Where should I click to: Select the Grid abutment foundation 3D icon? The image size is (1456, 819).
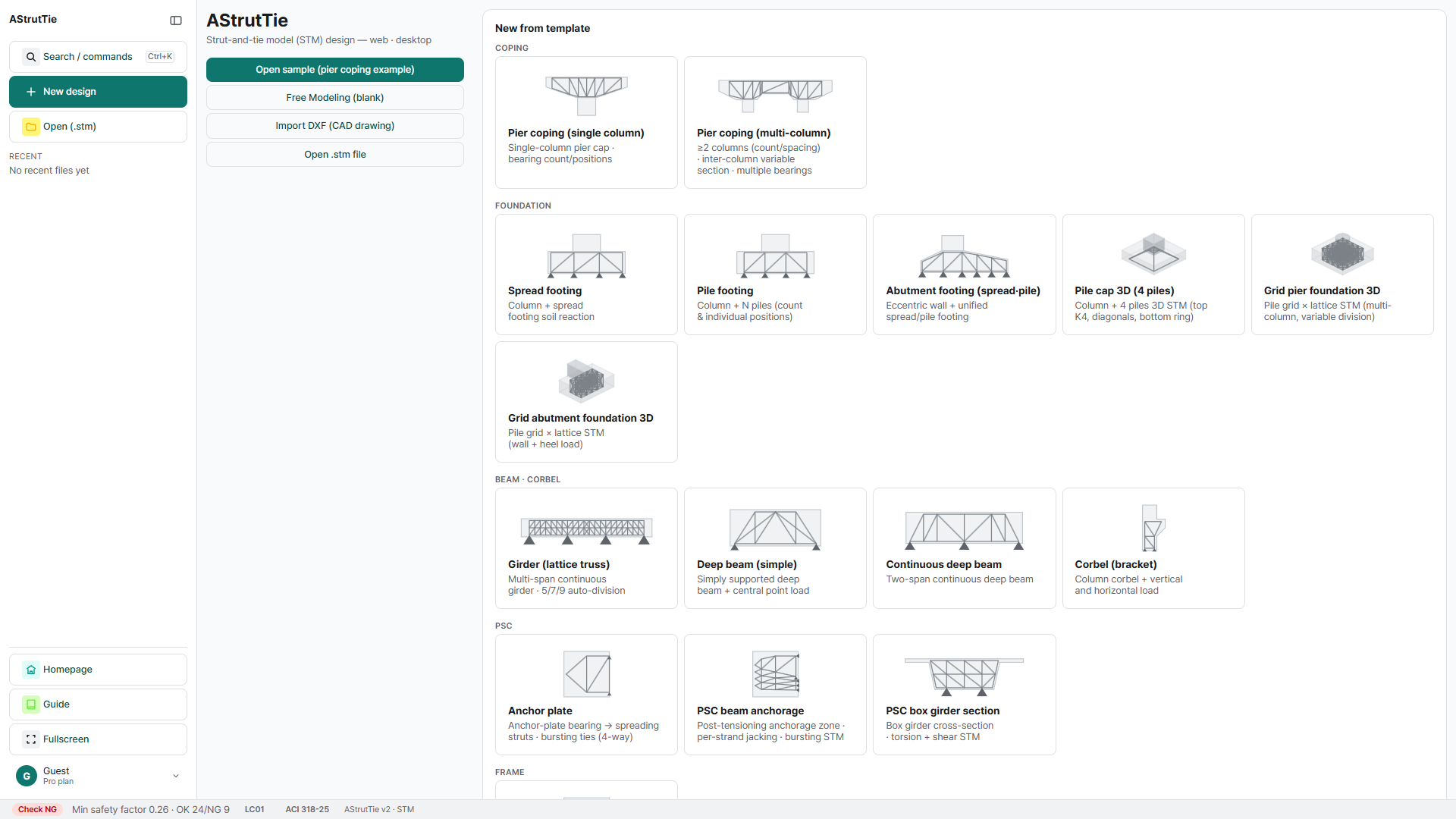click(586, 381)
